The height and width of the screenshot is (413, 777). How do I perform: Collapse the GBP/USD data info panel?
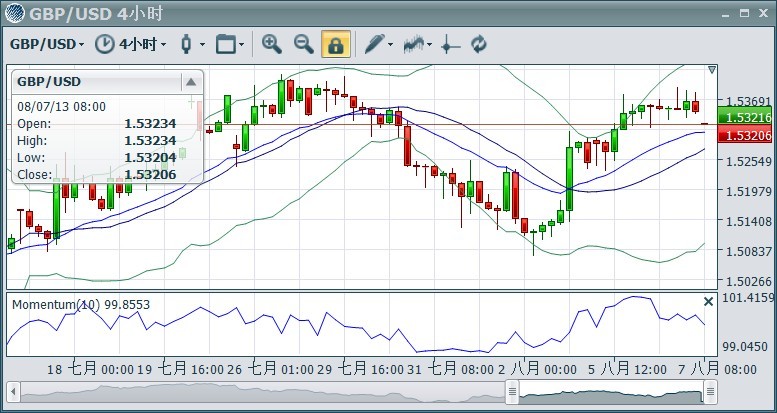[191, 82]
